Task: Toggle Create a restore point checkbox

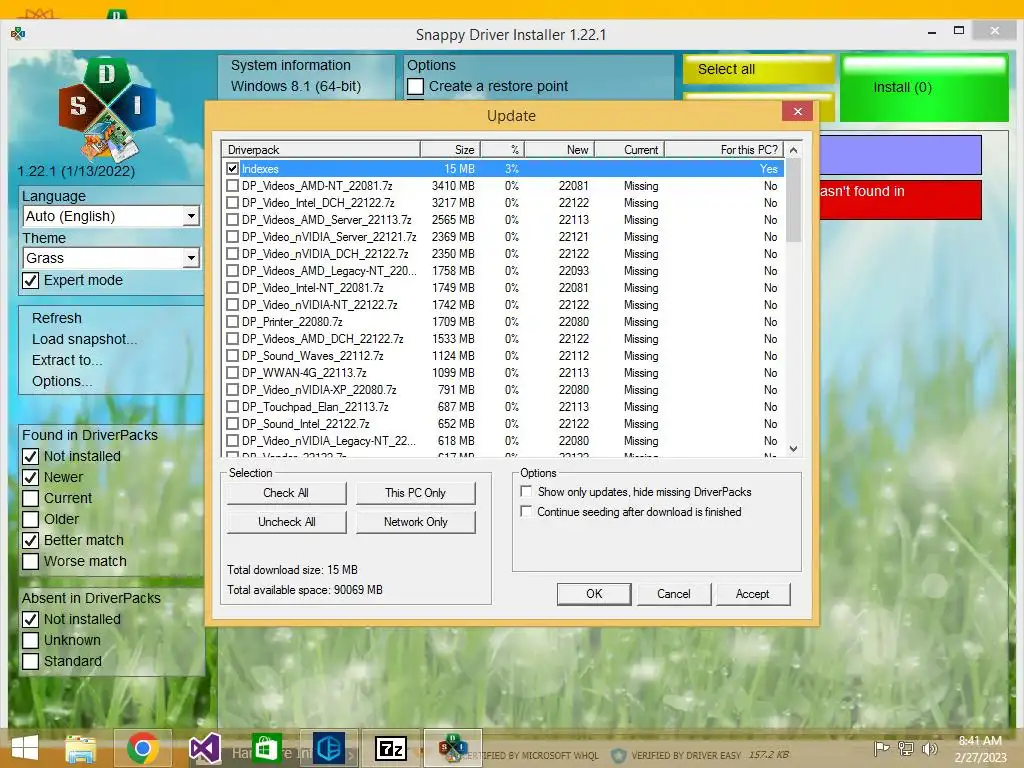Action: point(415,86)
